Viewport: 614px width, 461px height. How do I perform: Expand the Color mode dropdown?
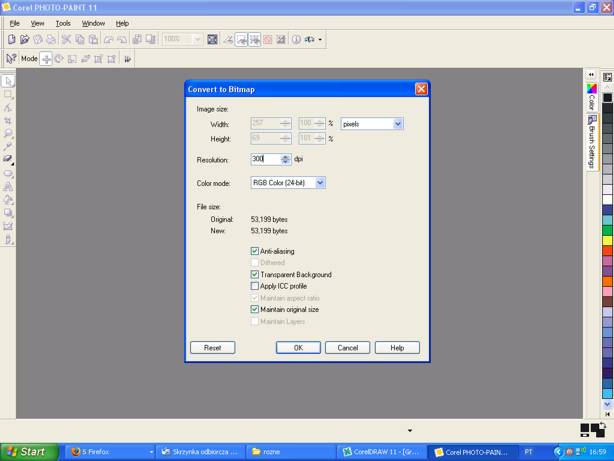[320, 183]
